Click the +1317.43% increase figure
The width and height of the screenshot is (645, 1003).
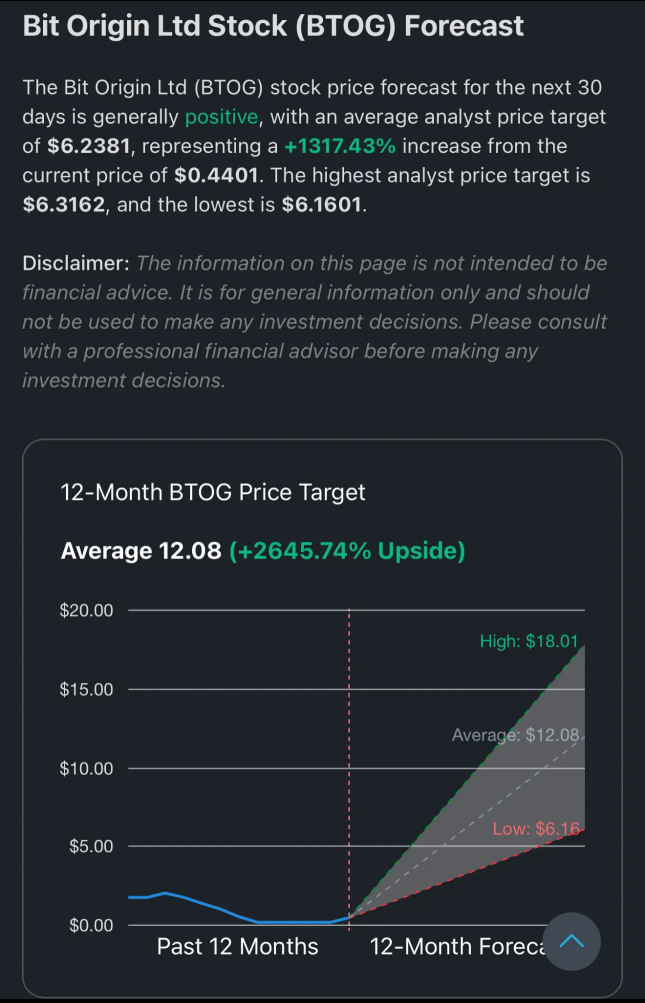(340, 146)
